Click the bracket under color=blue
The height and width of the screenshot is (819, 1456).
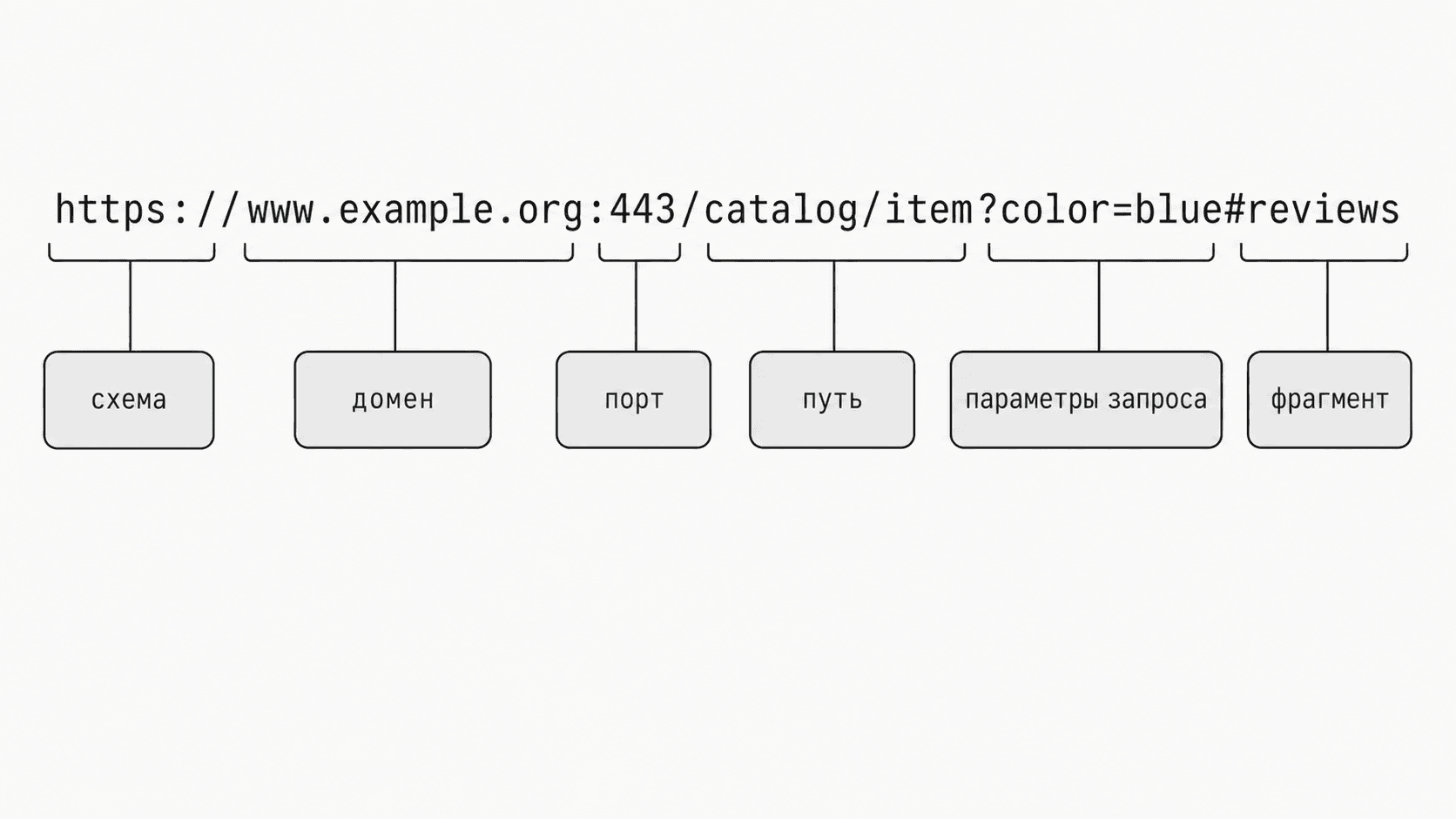1102,252
